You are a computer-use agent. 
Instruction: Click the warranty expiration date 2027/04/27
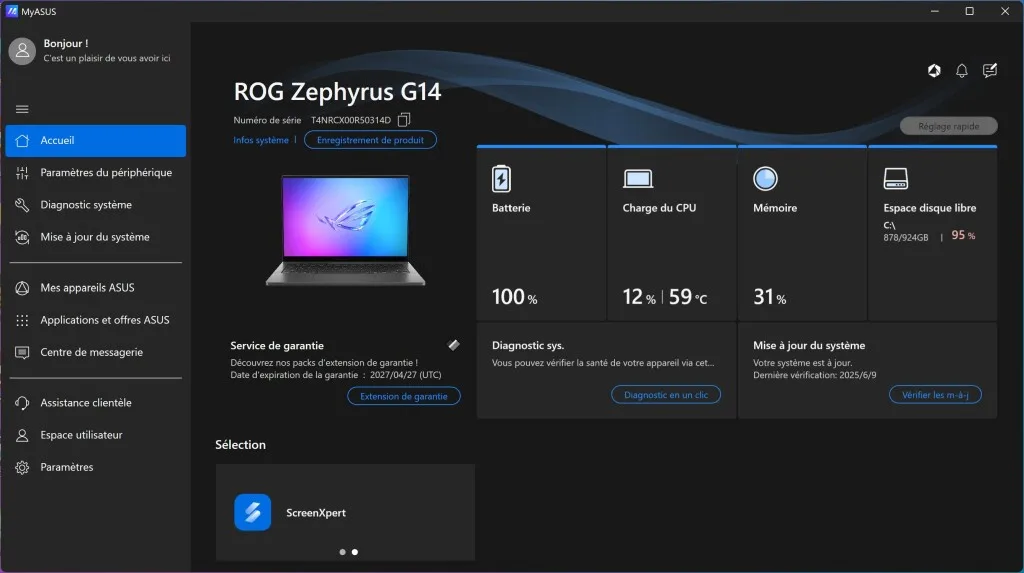(406, 375)
